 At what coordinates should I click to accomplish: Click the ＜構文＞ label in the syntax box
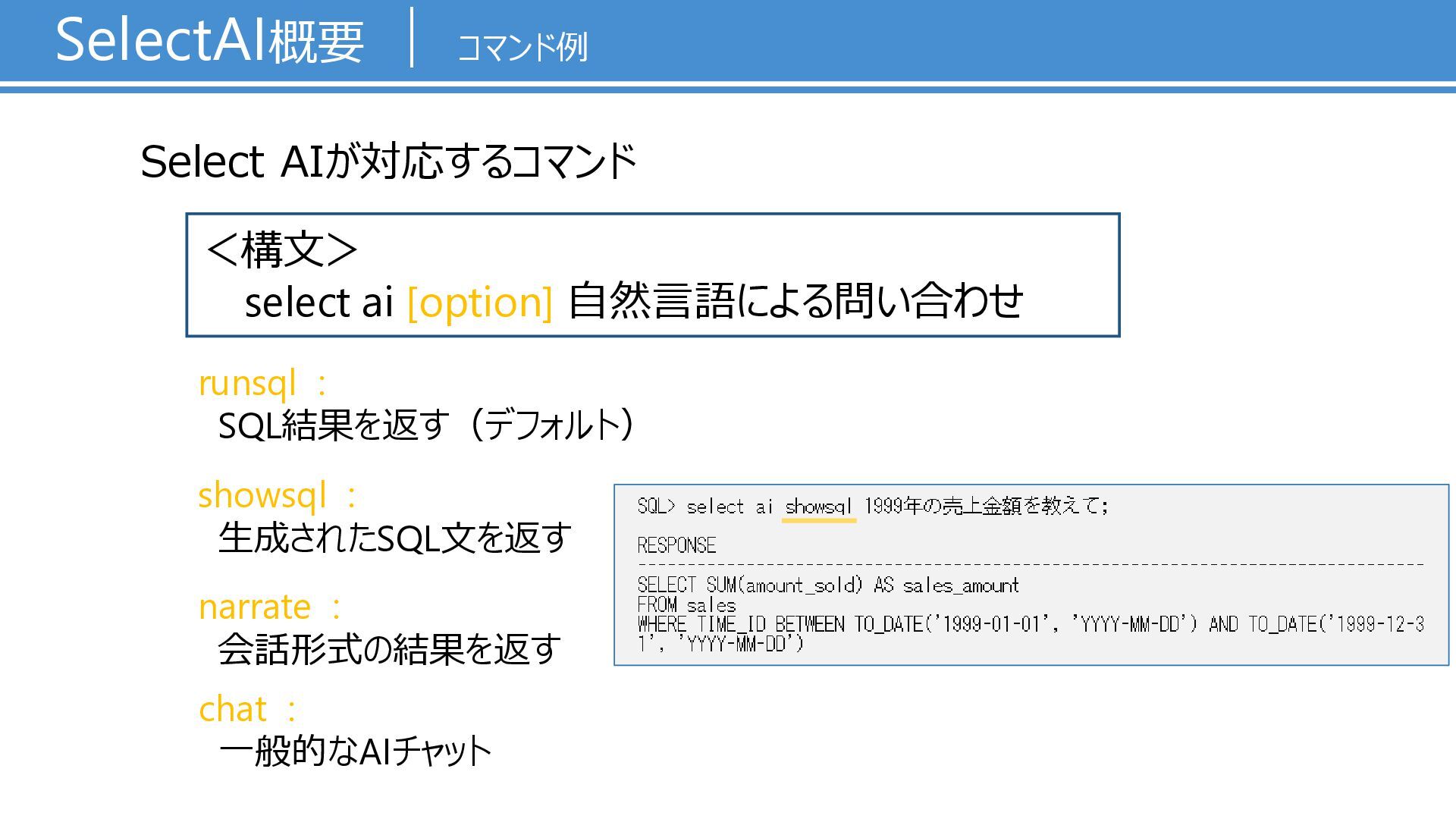coord(281,249)
